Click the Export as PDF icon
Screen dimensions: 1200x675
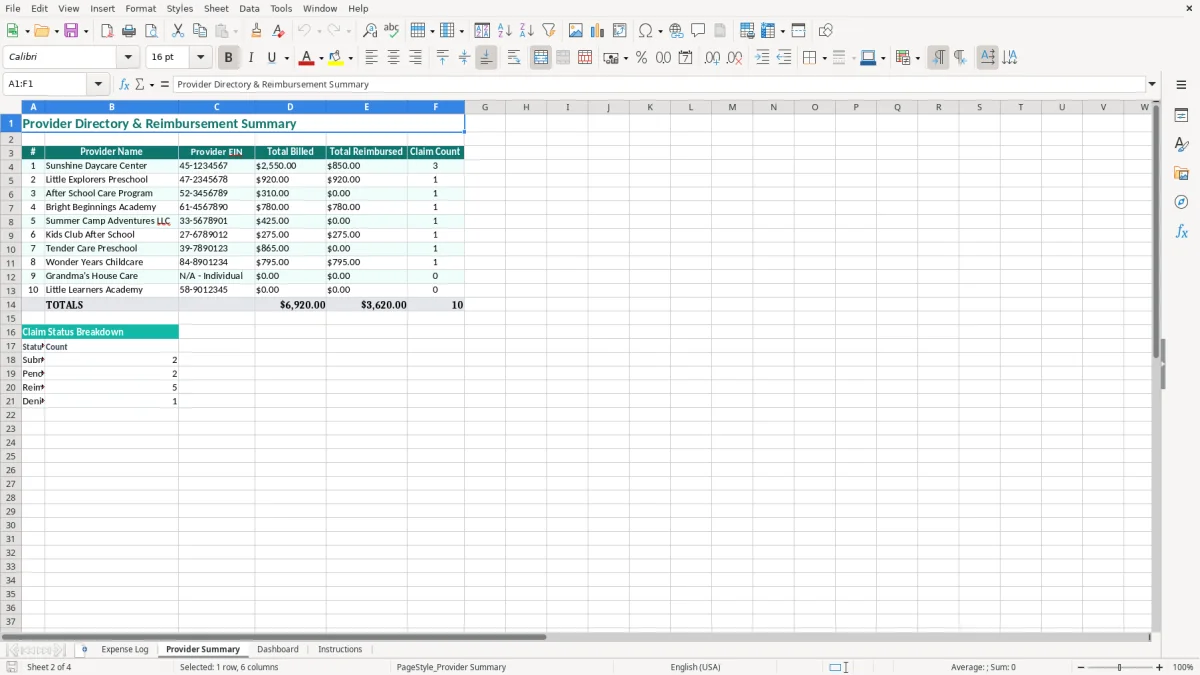pos(107,31)
